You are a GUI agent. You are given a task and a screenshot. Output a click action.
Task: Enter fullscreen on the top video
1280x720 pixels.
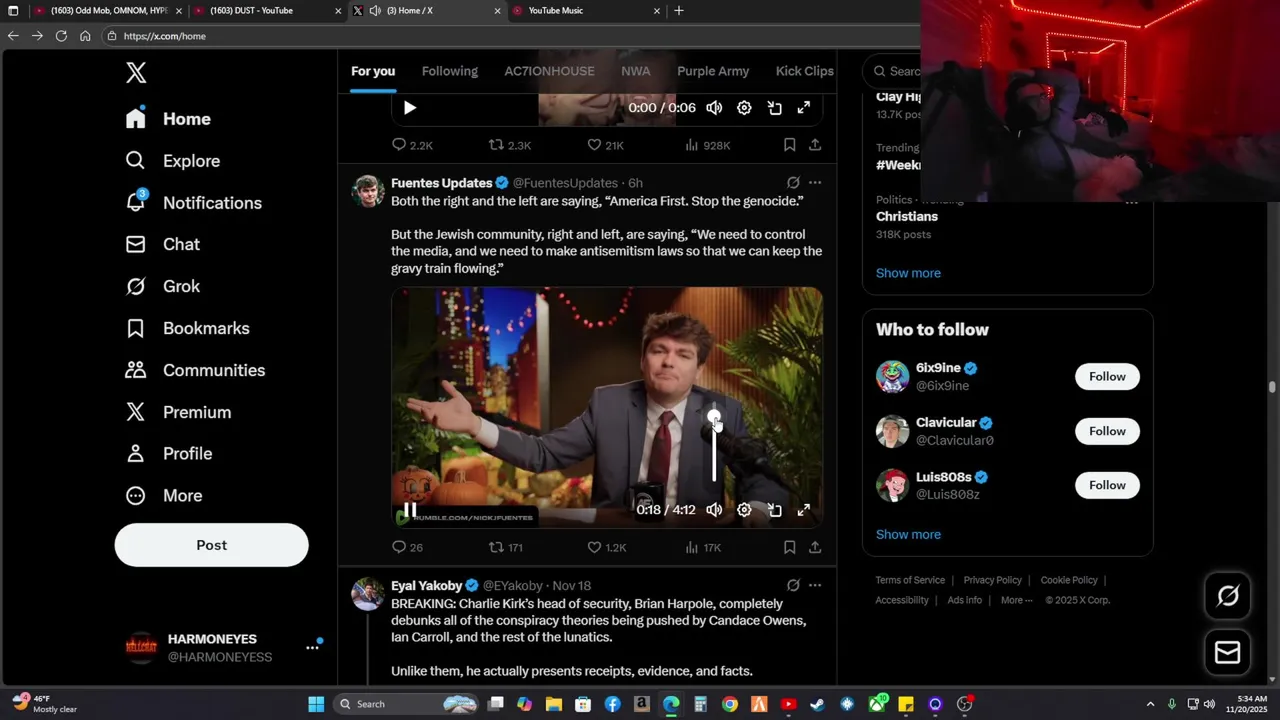803,108
